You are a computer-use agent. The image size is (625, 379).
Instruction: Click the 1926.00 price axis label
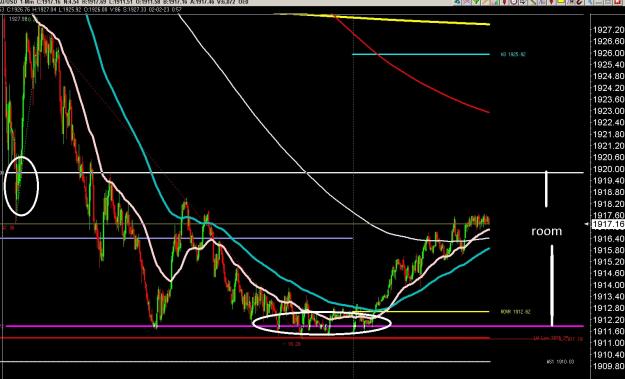coord(608,53)
